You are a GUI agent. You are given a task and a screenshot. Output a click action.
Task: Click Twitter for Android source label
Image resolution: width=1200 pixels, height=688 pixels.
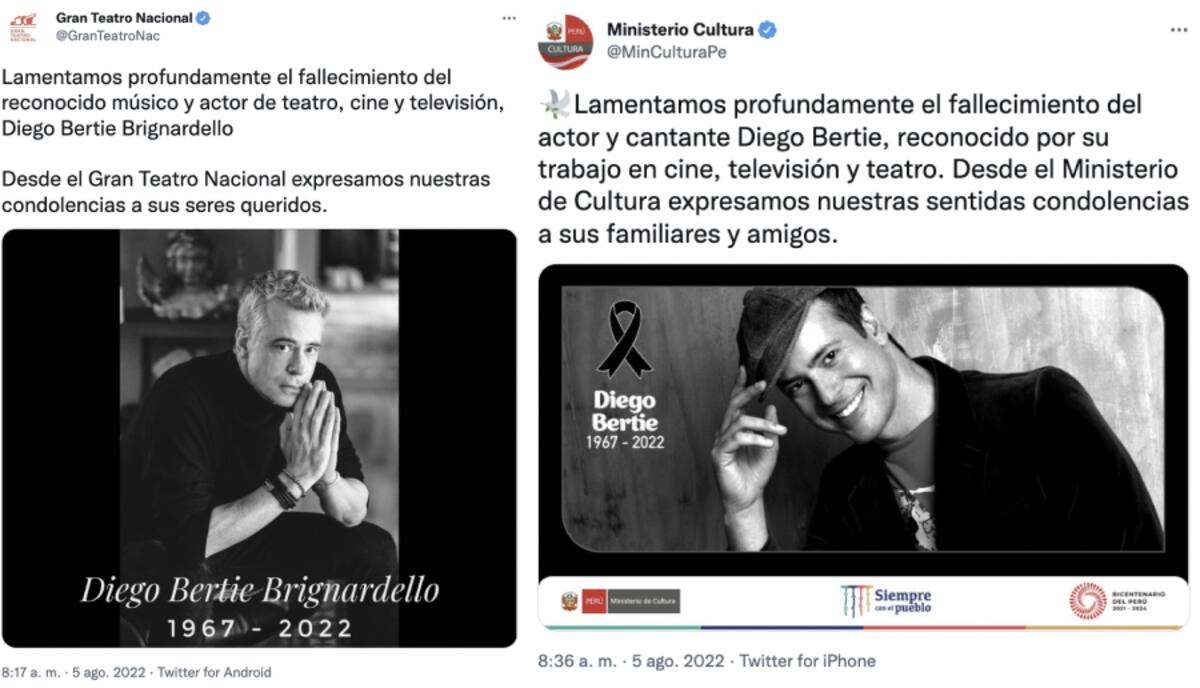click(x=213, y=672)
